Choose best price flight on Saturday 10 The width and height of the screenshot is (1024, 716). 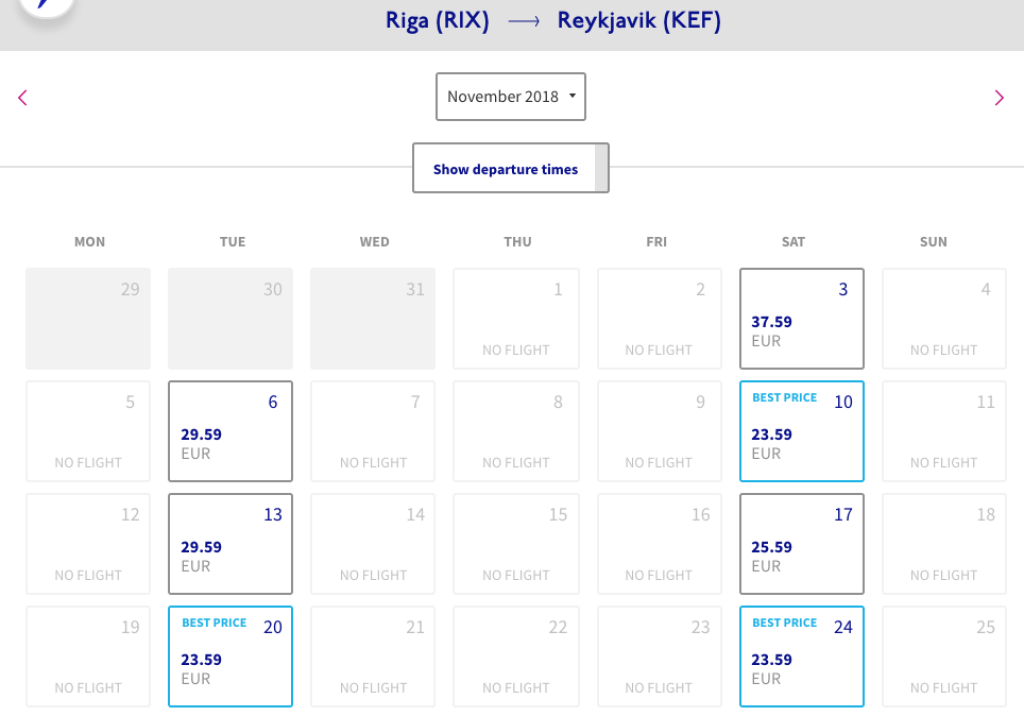[x=801, y=431]
